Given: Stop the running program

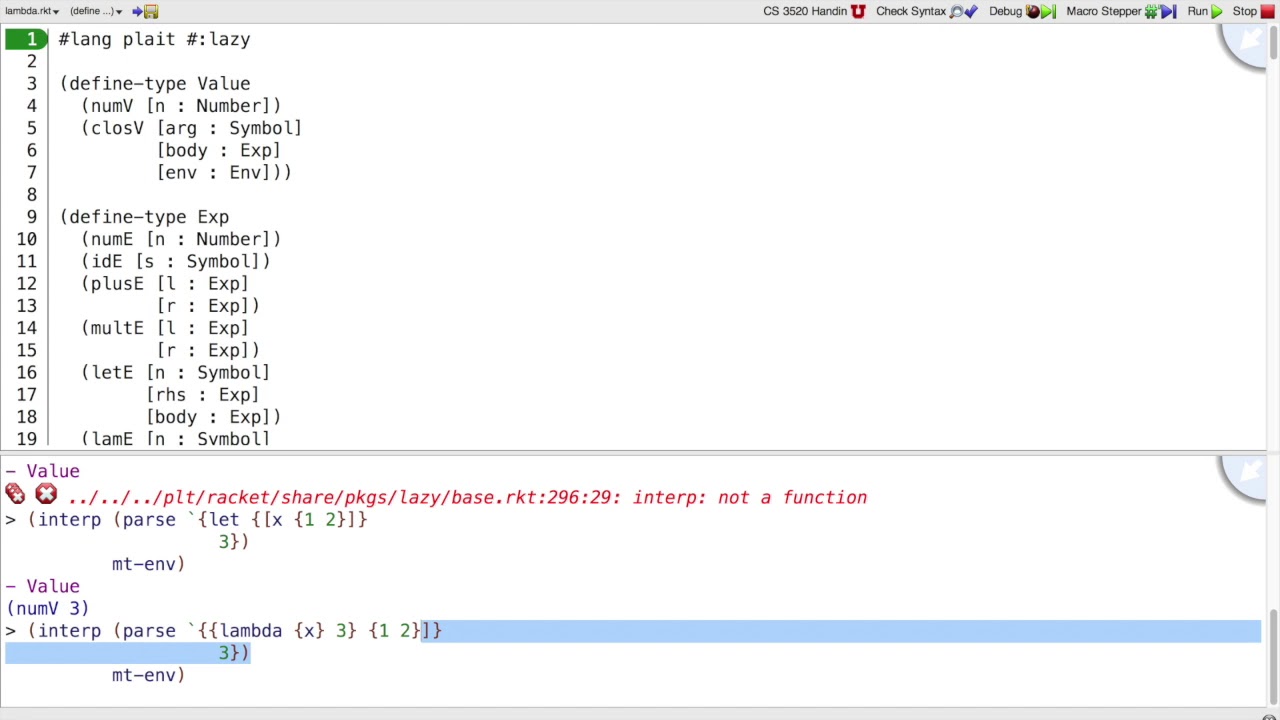Looking at the screenshot, I should (1253, 11).
